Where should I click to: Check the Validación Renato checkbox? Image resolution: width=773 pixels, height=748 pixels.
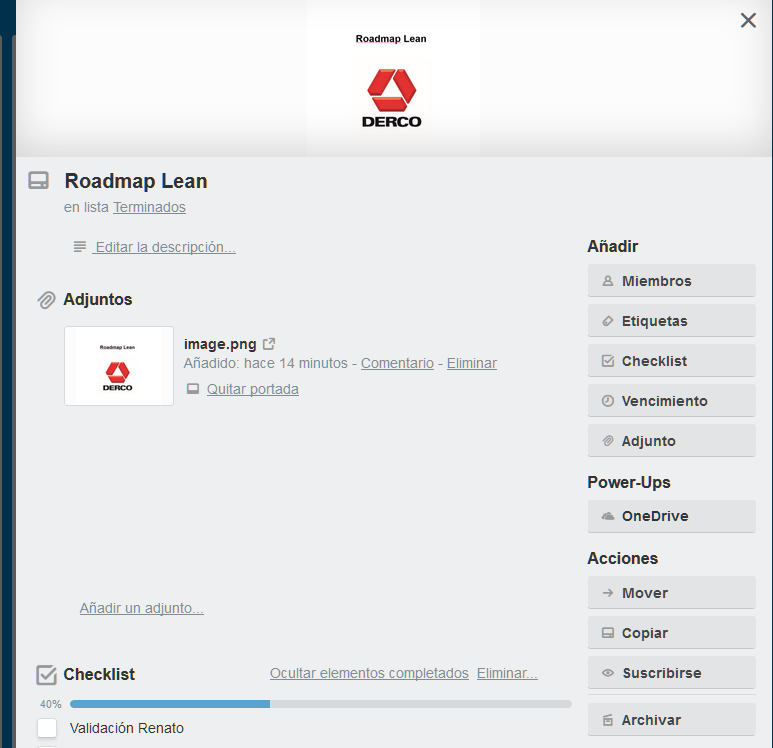point(47,728)
